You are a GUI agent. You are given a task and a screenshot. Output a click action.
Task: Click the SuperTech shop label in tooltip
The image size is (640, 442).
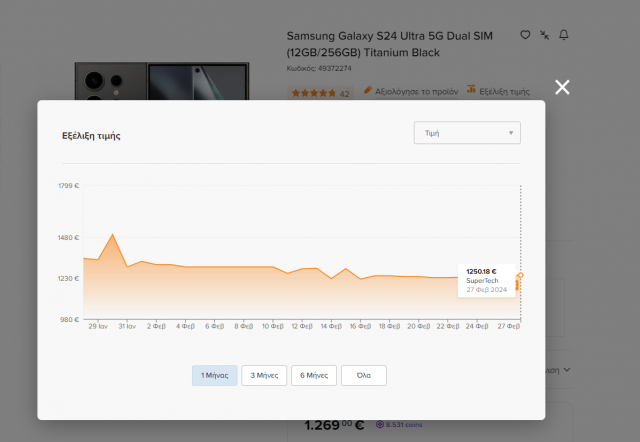482,280
